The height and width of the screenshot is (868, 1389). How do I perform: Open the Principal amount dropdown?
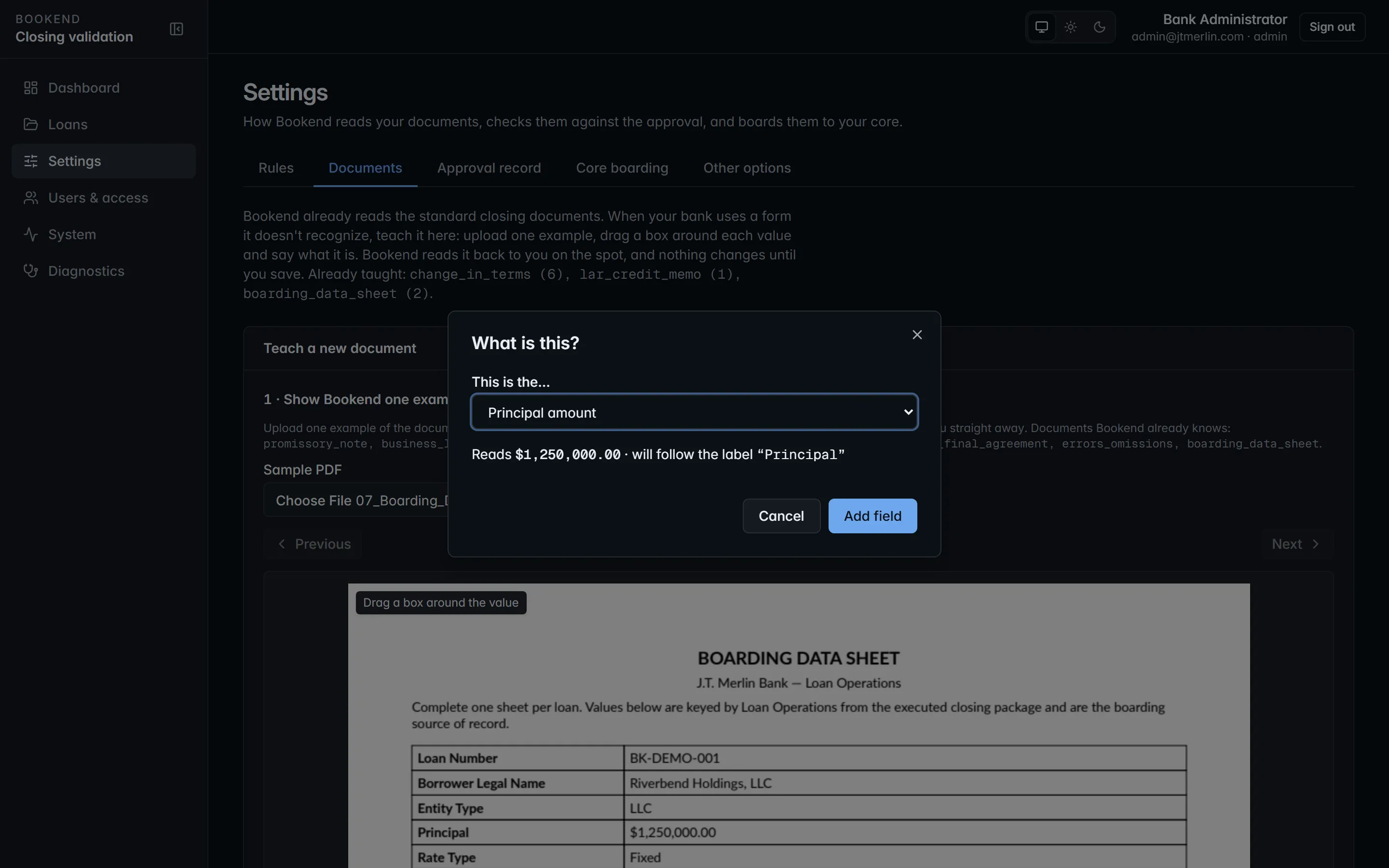coord(694,412)
